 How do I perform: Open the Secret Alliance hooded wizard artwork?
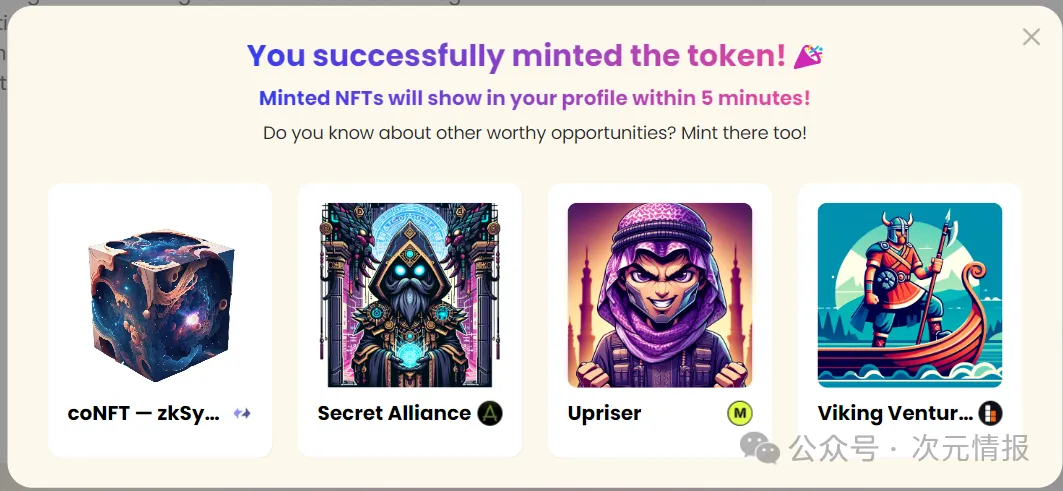point(410,295)
